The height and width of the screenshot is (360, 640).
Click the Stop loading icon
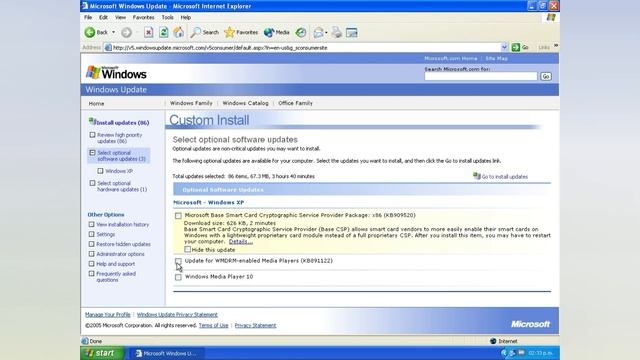click(x=149, y=32)
